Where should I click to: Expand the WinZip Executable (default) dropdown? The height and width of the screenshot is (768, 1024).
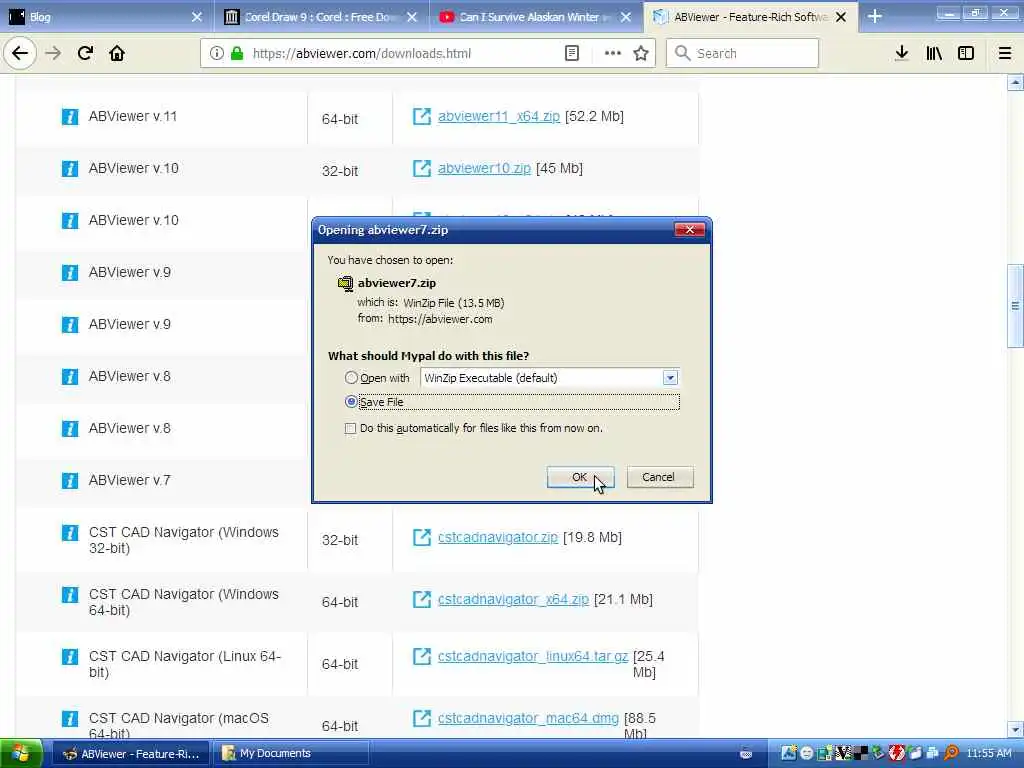(x=670, y=377)
